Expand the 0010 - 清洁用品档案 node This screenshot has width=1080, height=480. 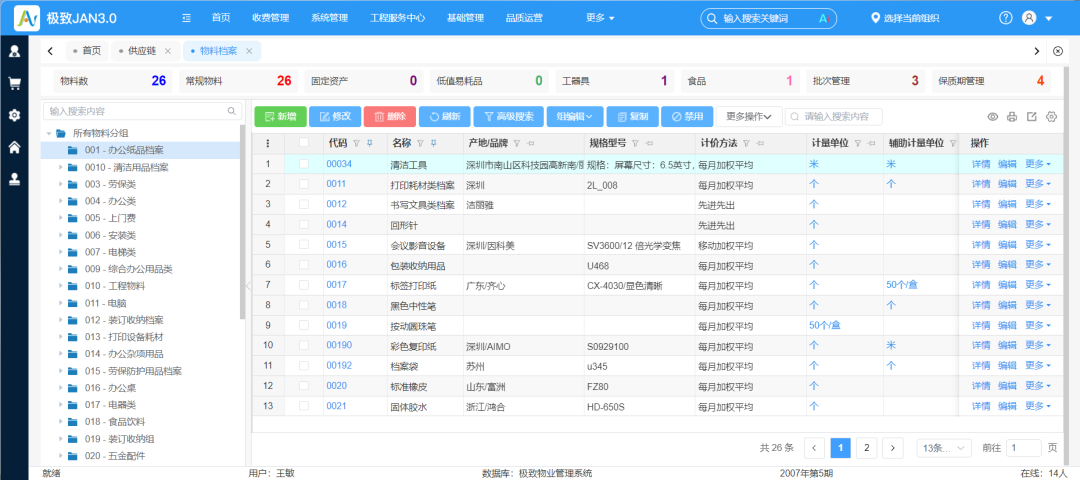pos(61,167)
